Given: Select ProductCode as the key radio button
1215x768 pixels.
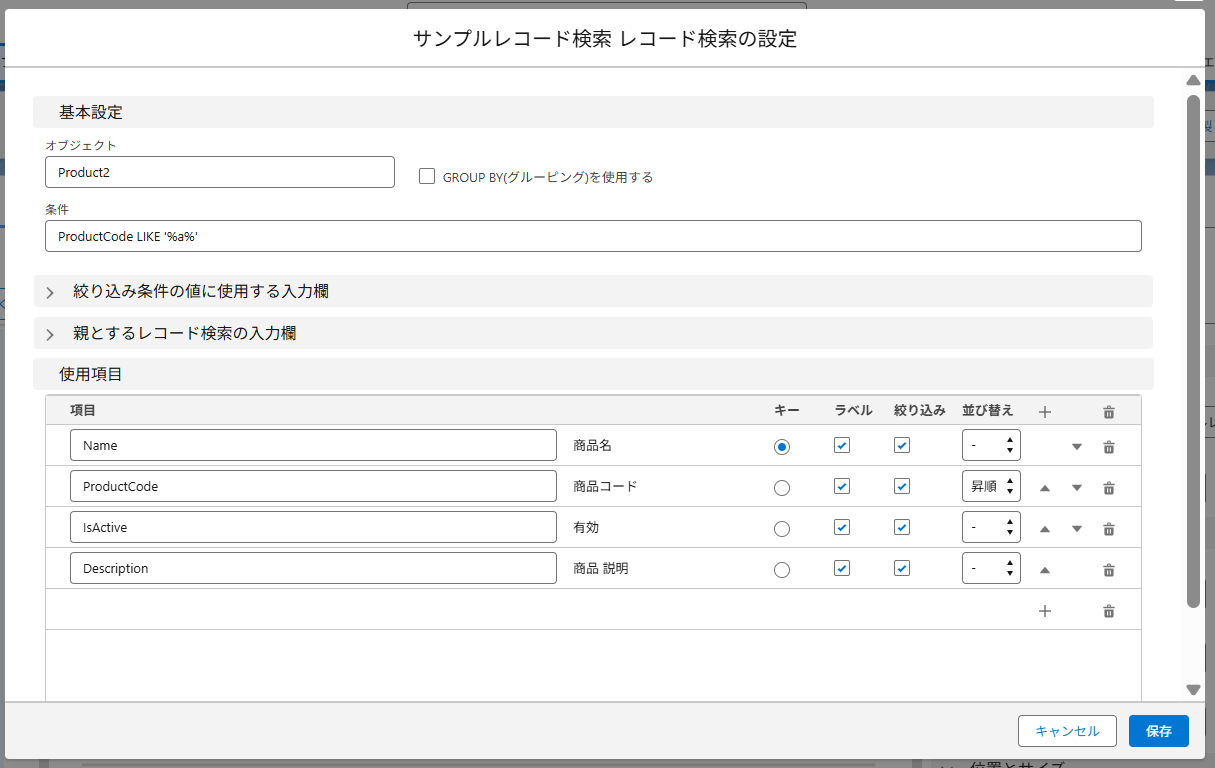Looking at the screenshot, I should point(782,488).
